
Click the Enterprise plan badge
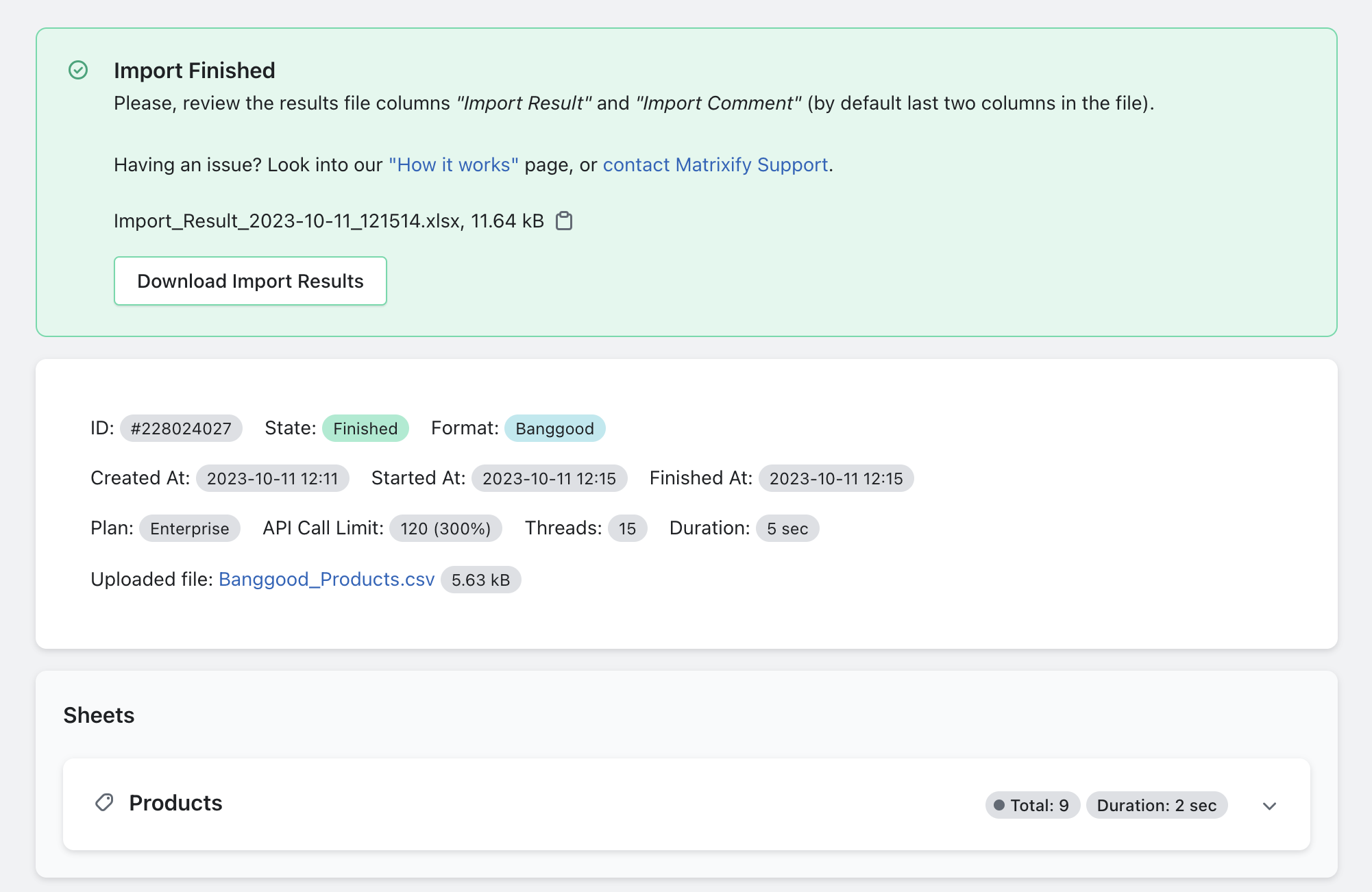coord(190,528)
